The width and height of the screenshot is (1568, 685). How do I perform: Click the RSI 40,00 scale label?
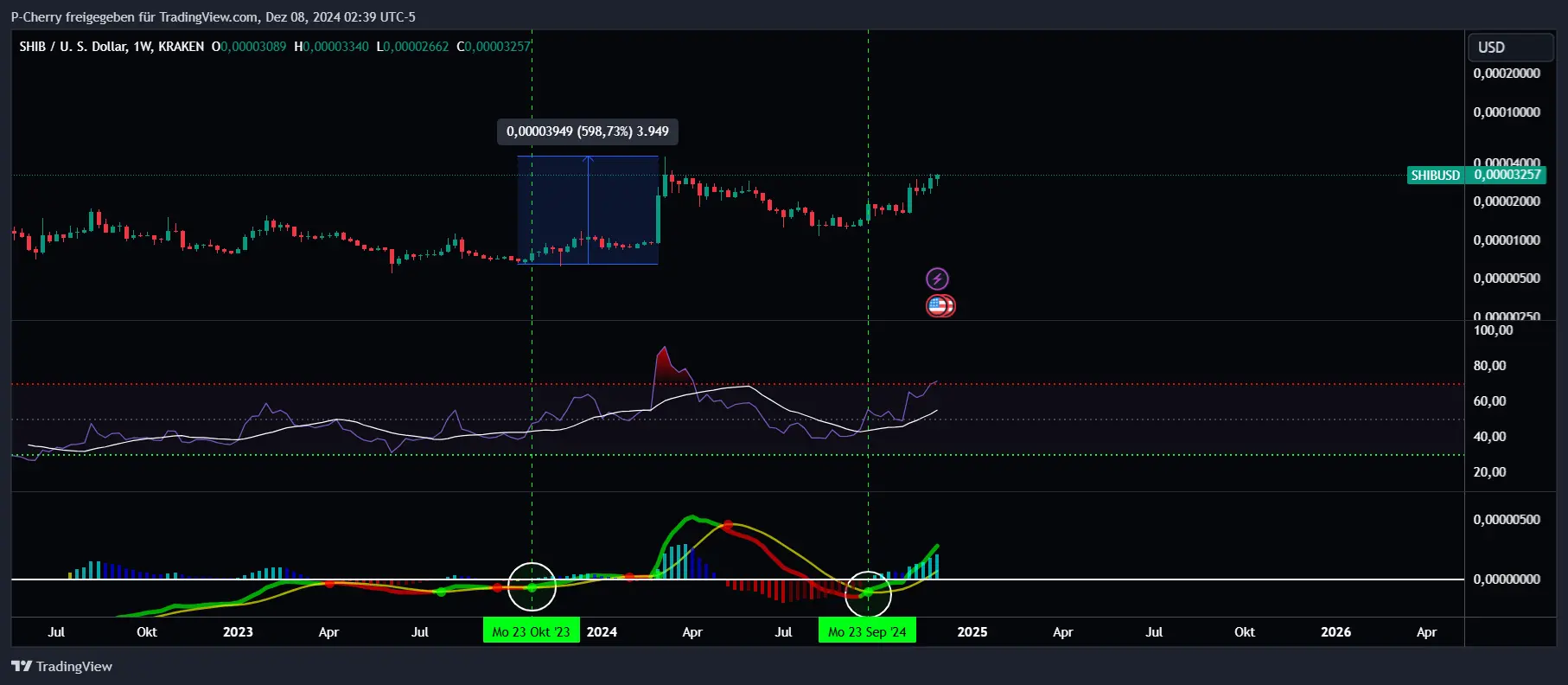(1490, 437)
